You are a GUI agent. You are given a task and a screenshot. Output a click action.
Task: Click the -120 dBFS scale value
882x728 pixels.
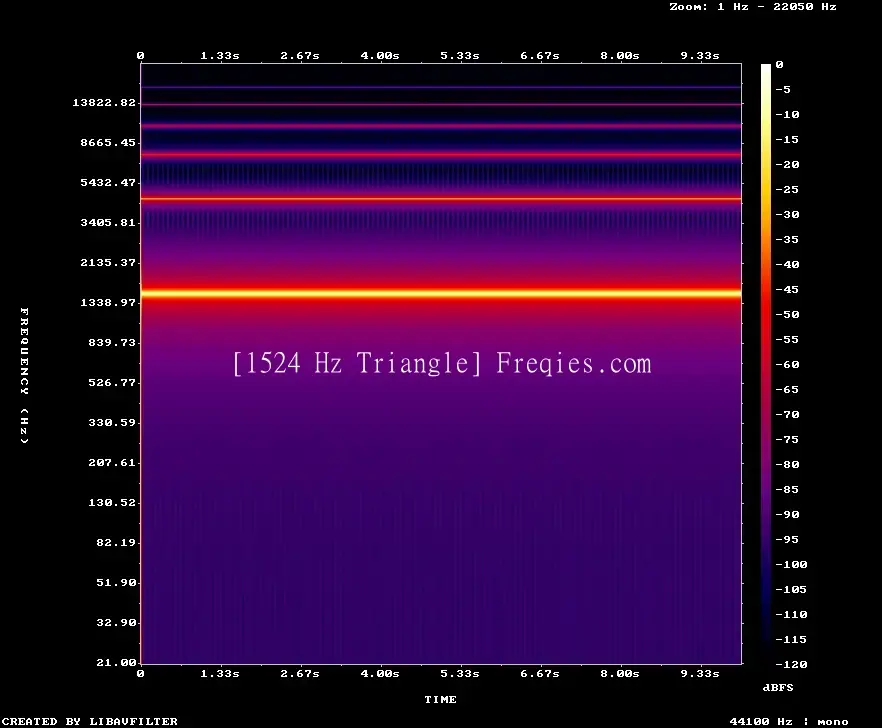point(791,664)
